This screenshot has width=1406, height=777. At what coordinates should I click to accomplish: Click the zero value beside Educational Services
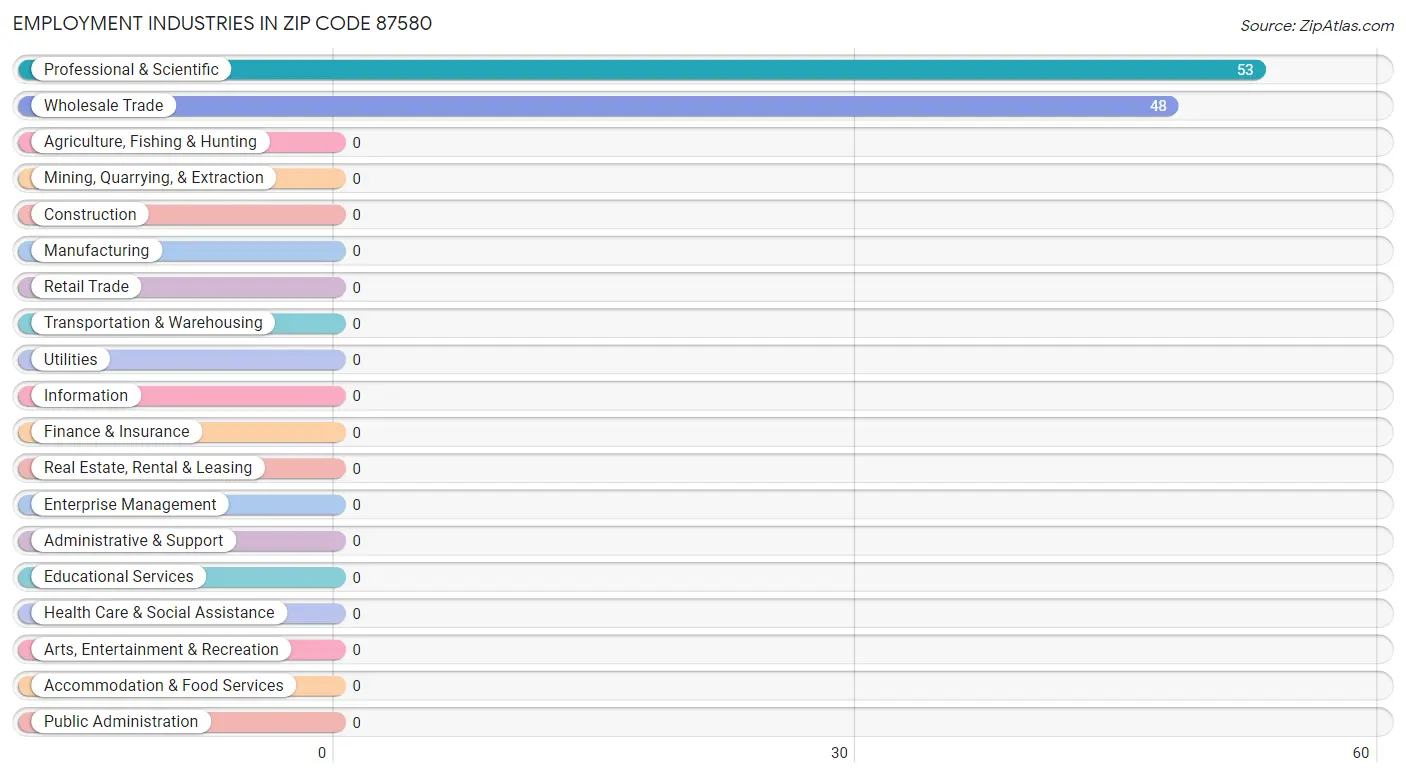pyautogui.click(x=356, y=577)
